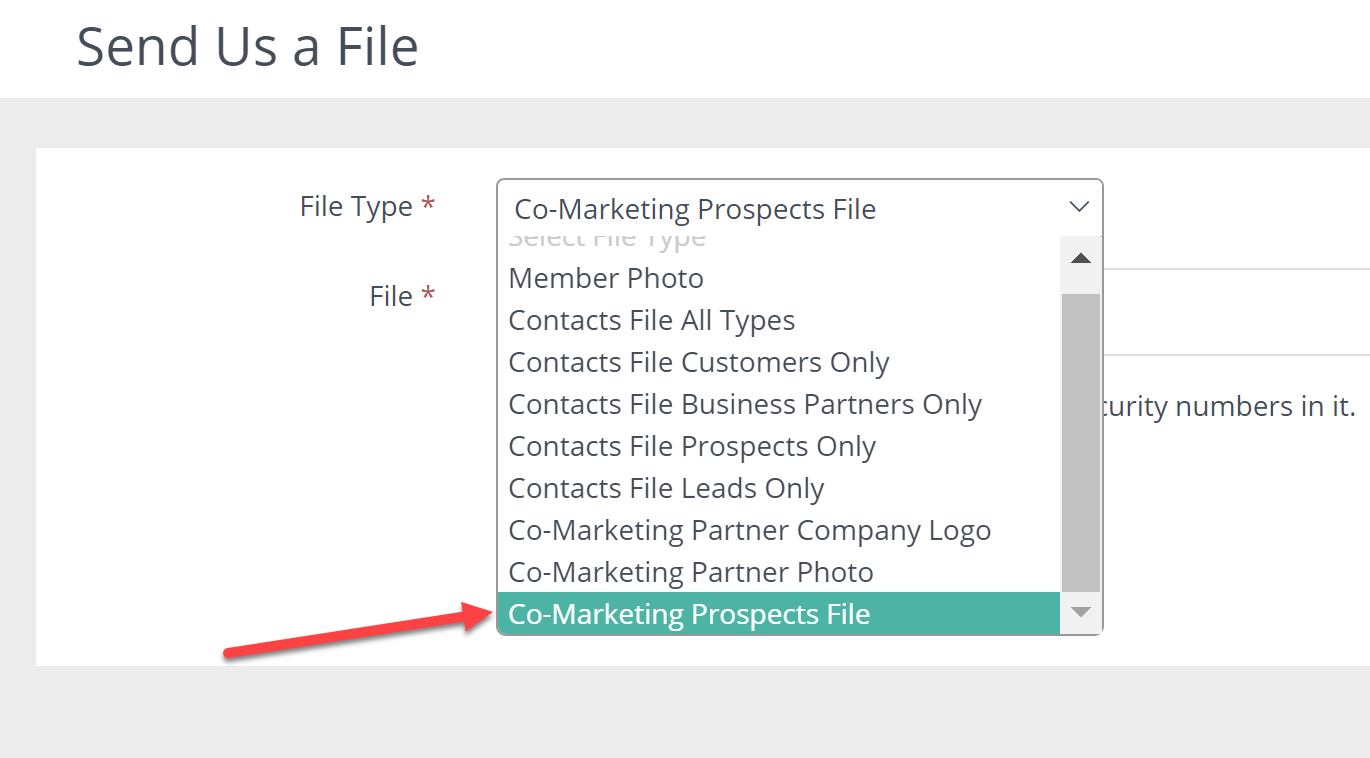Image resolution: width=1370 pixels, height=758 pixels.
Task: Pick Co-Marketing Partner Company Logo
Action: point(749,530)
